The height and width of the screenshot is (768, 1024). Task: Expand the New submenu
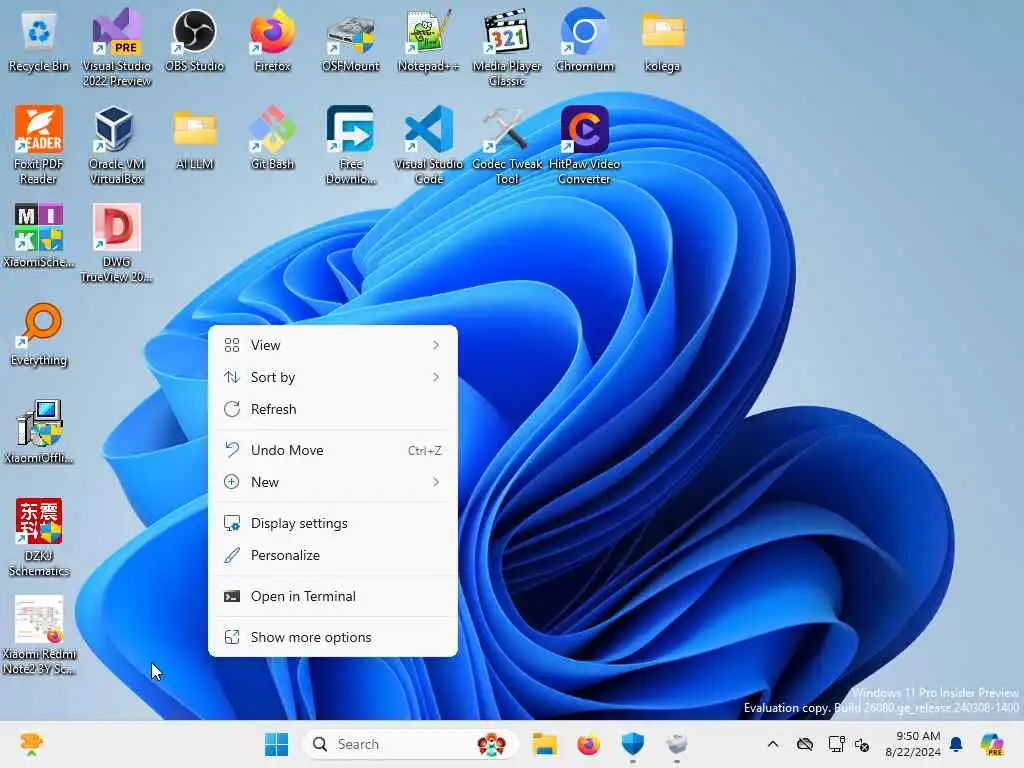point(332,482)
